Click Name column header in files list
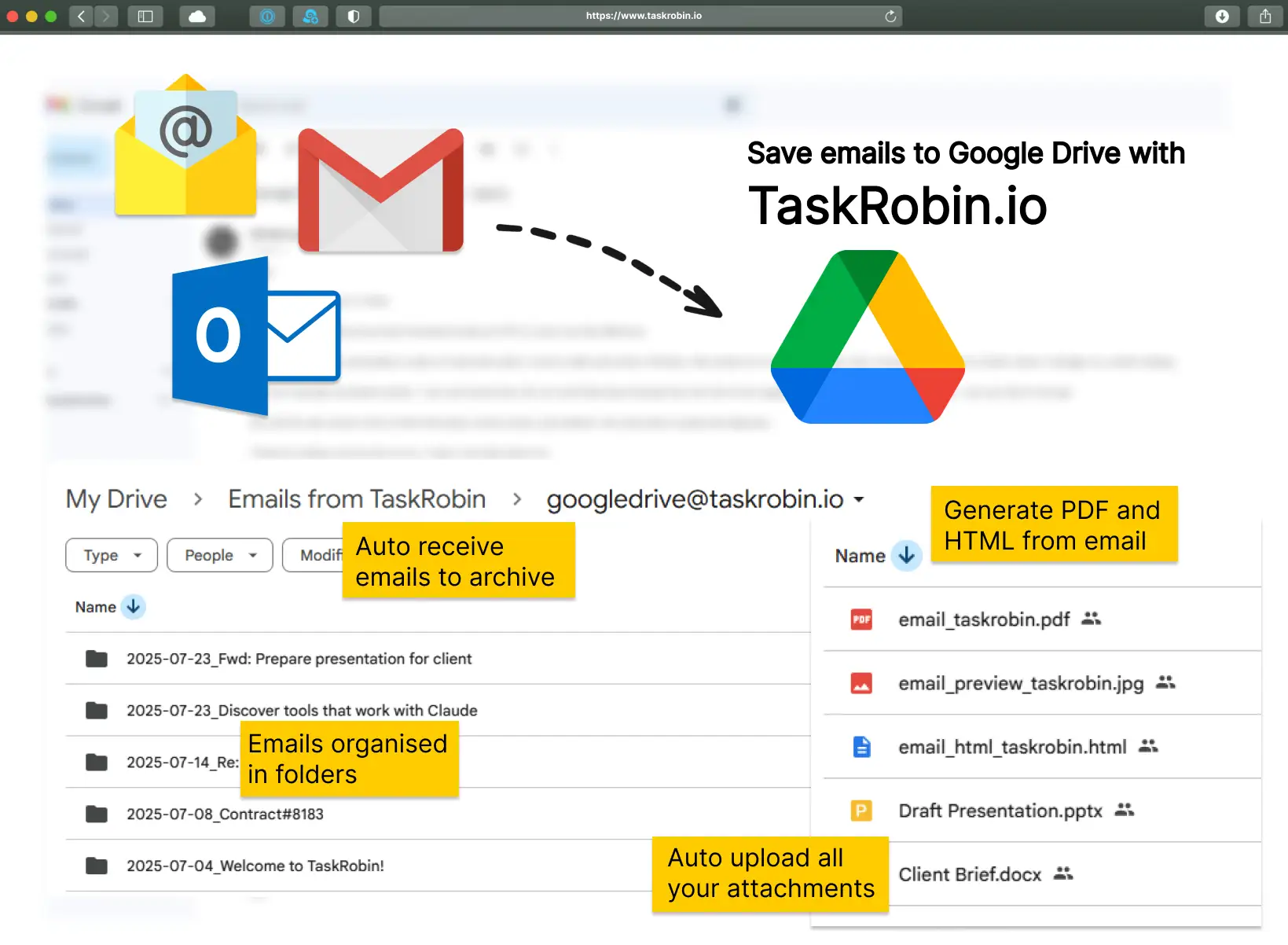The image size is (1288, 945). [x=860, y=556]
